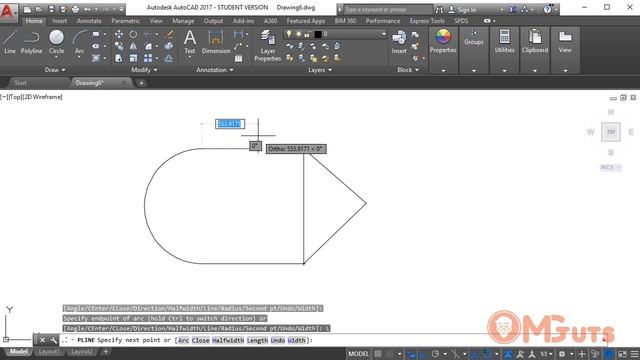Click the Offset tool in Modify
This screenshot has height=360, width=640.
pyautogui.click(x=169, y=58)
